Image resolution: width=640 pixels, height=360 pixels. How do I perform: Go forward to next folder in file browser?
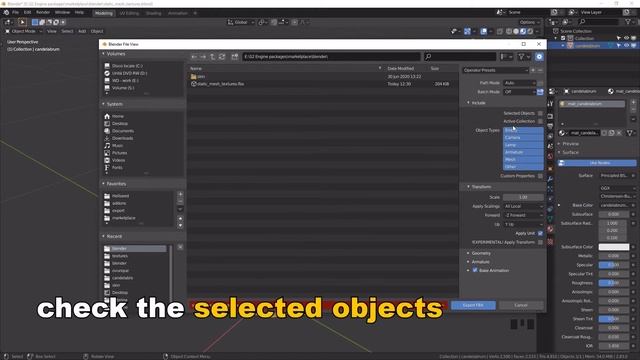click(x=203, y=57)
